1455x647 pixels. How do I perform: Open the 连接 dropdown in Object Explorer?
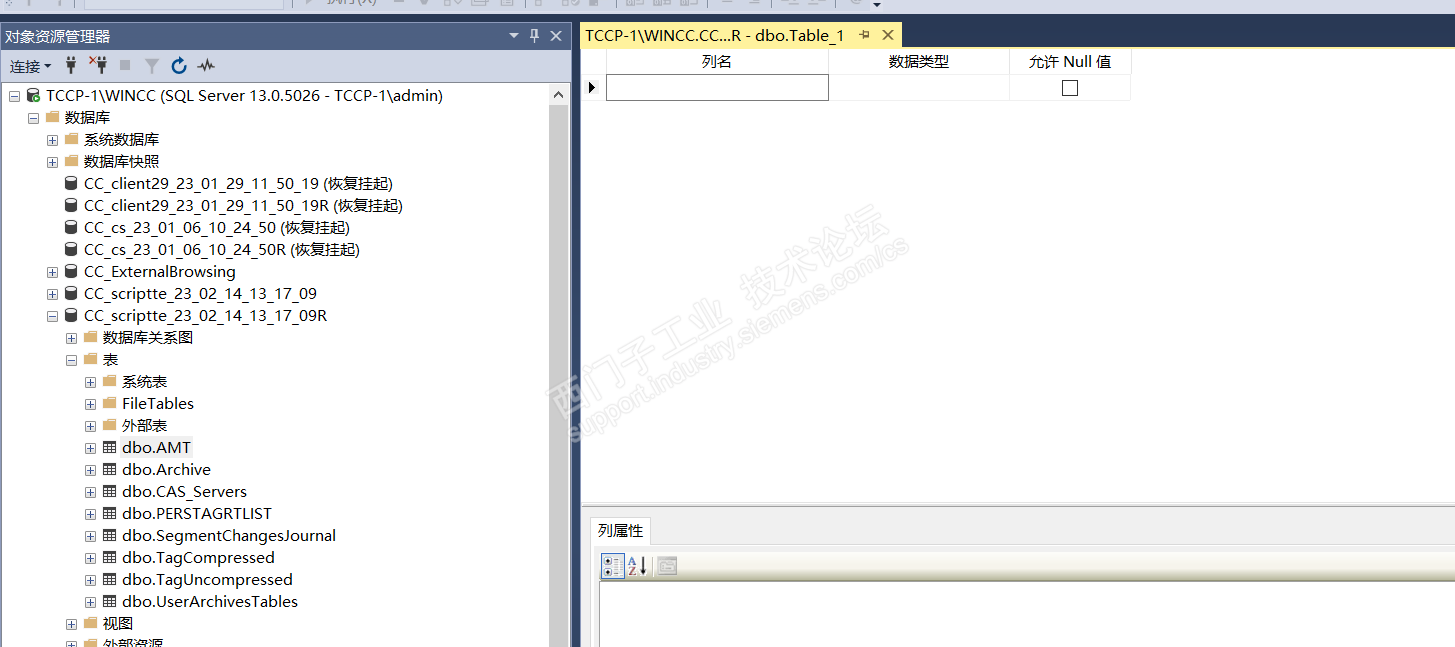pyautogui.click(x=30, y=66)
